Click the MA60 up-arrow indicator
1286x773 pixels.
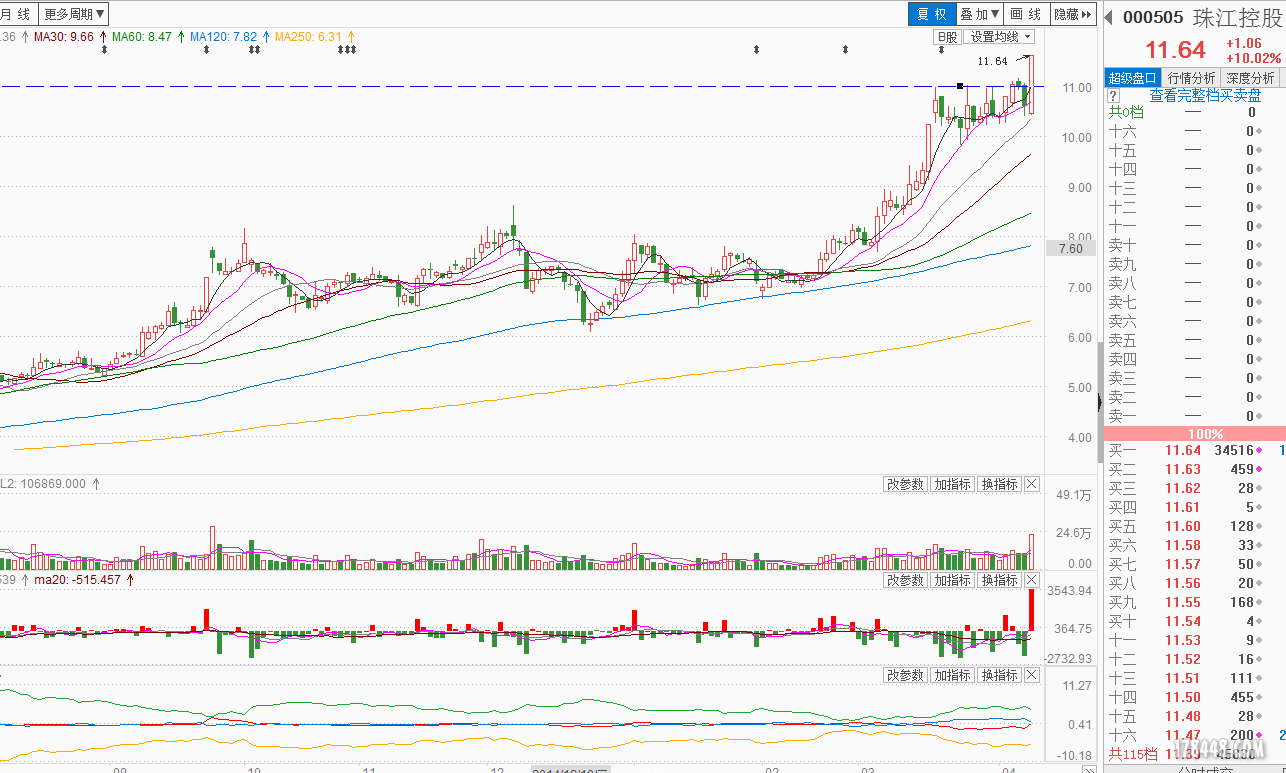[x=179, y=37]
